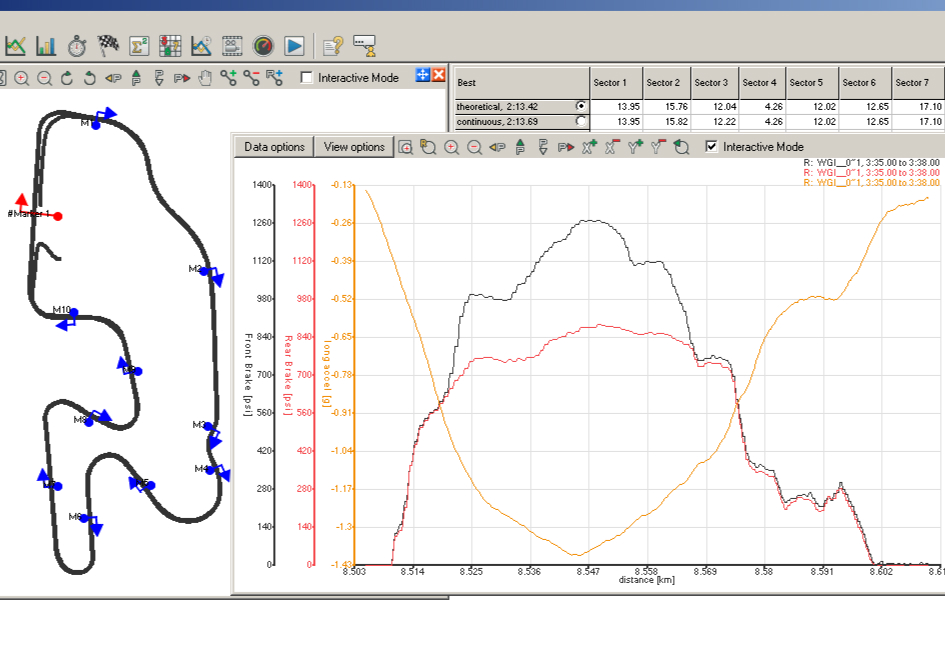This screenshot has width=945, height=653.
Task: Select the continuous 2:13.69 radio button
Action: (x=581, y=121)
